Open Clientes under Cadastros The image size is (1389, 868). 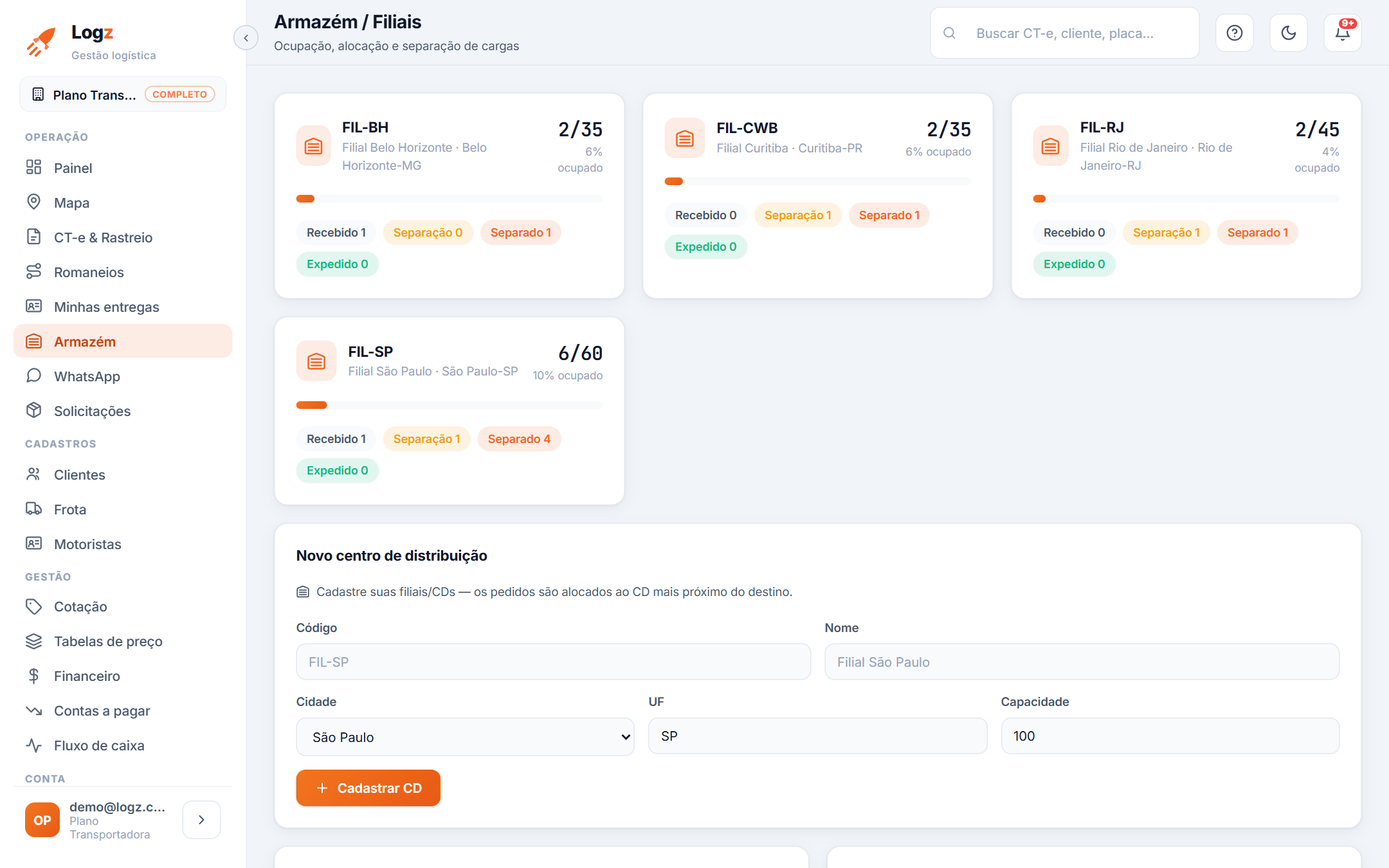point(123,475)
